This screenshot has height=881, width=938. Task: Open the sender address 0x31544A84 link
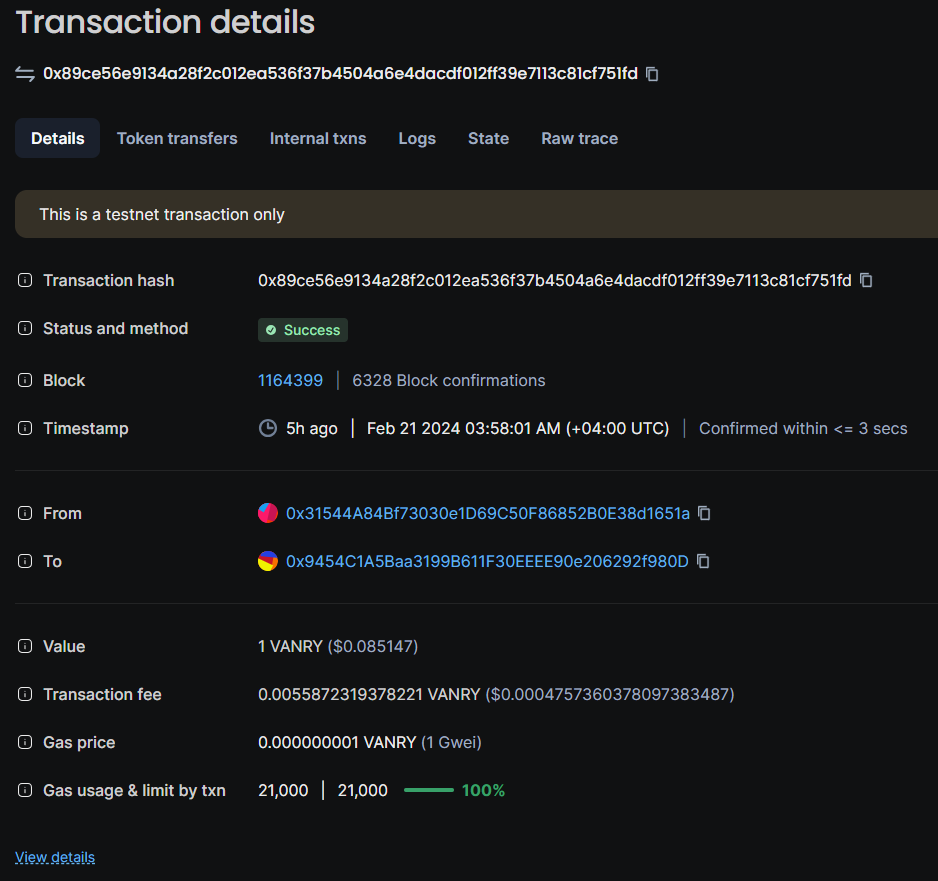click(488, 513)
